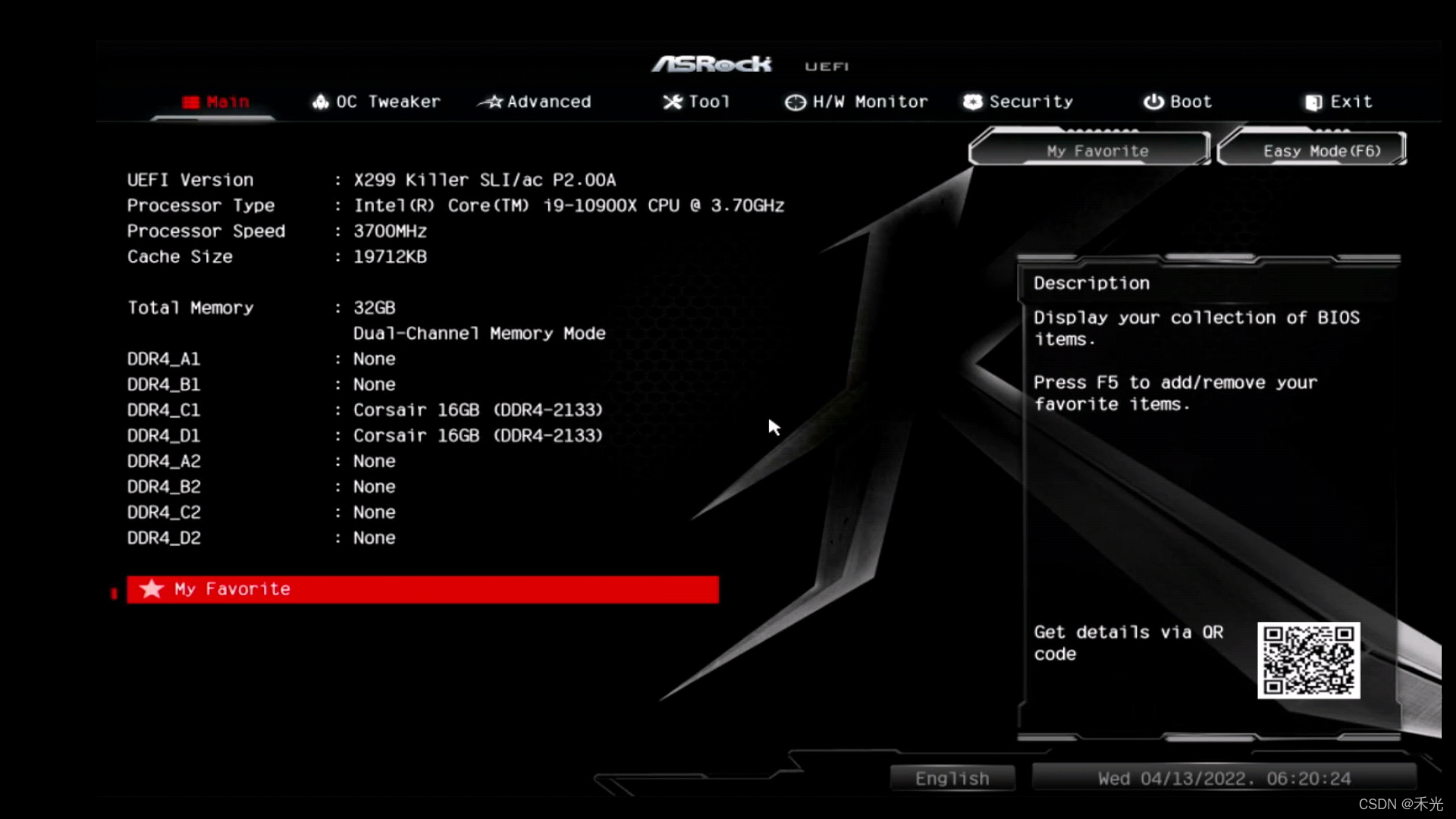Image resolution: width=1456 pixels, height=819 pixels.
Task: Click the Tool wrench icon
Action: point(673,102)
